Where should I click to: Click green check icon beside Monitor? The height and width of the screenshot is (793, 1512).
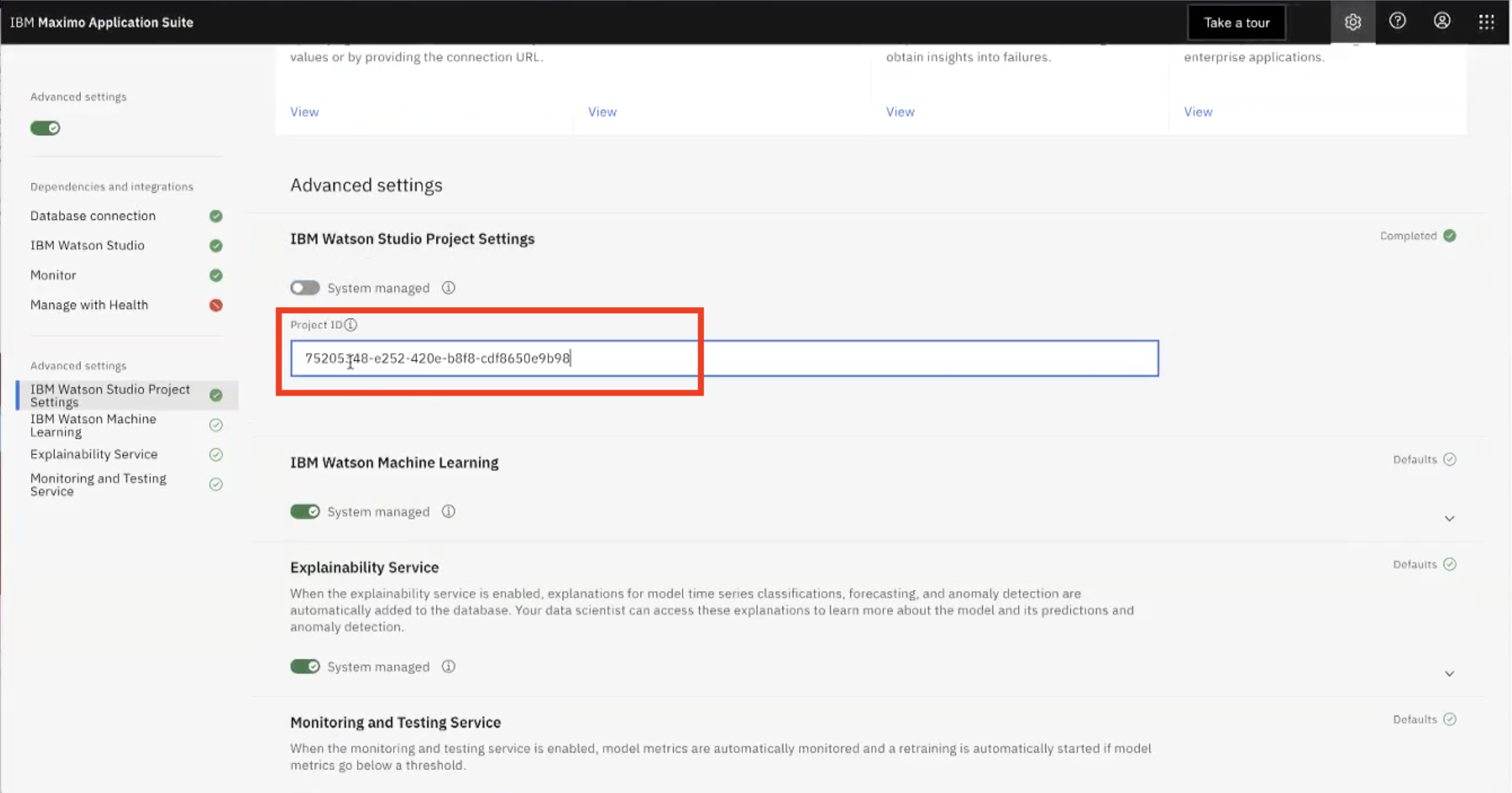click(x=216, y=276)
